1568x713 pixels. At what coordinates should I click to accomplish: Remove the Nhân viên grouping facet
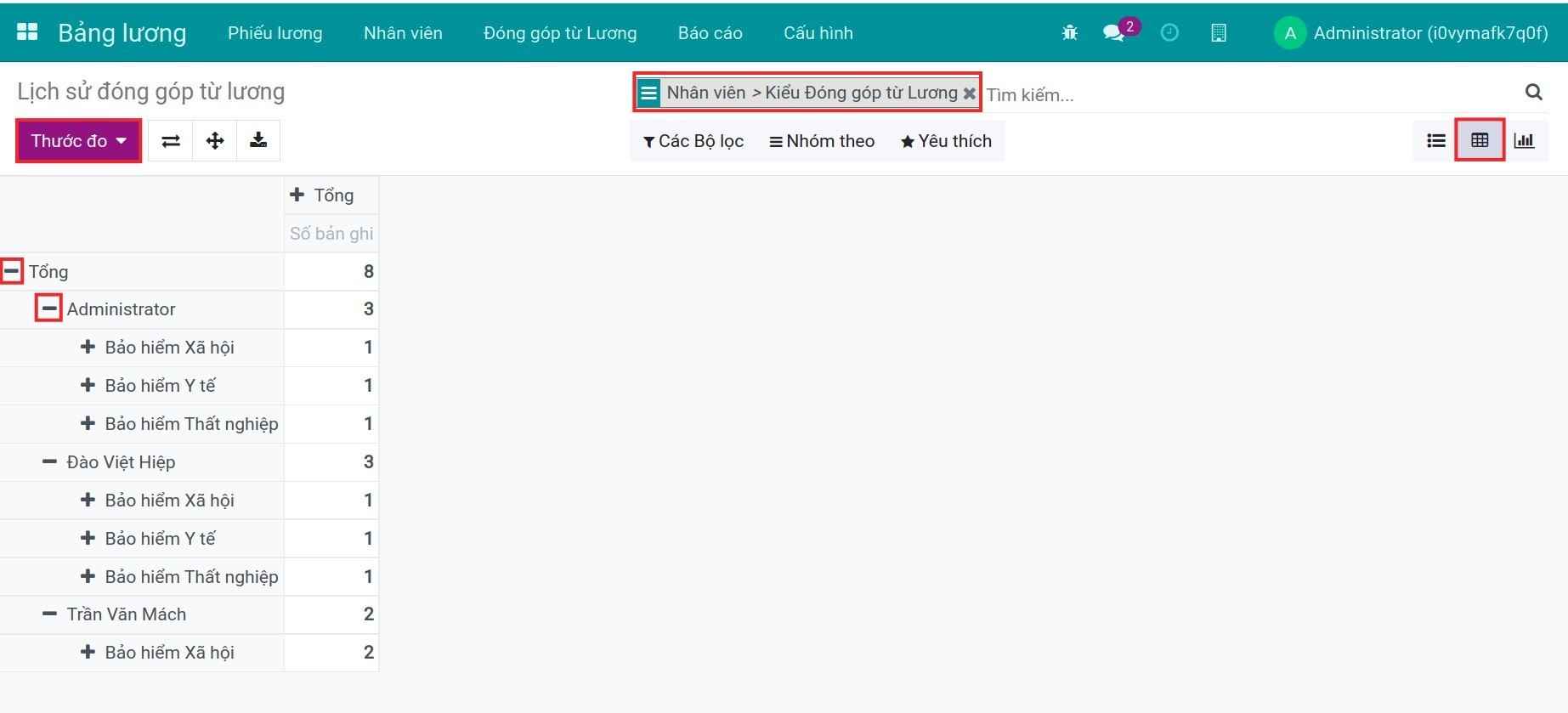969,93
